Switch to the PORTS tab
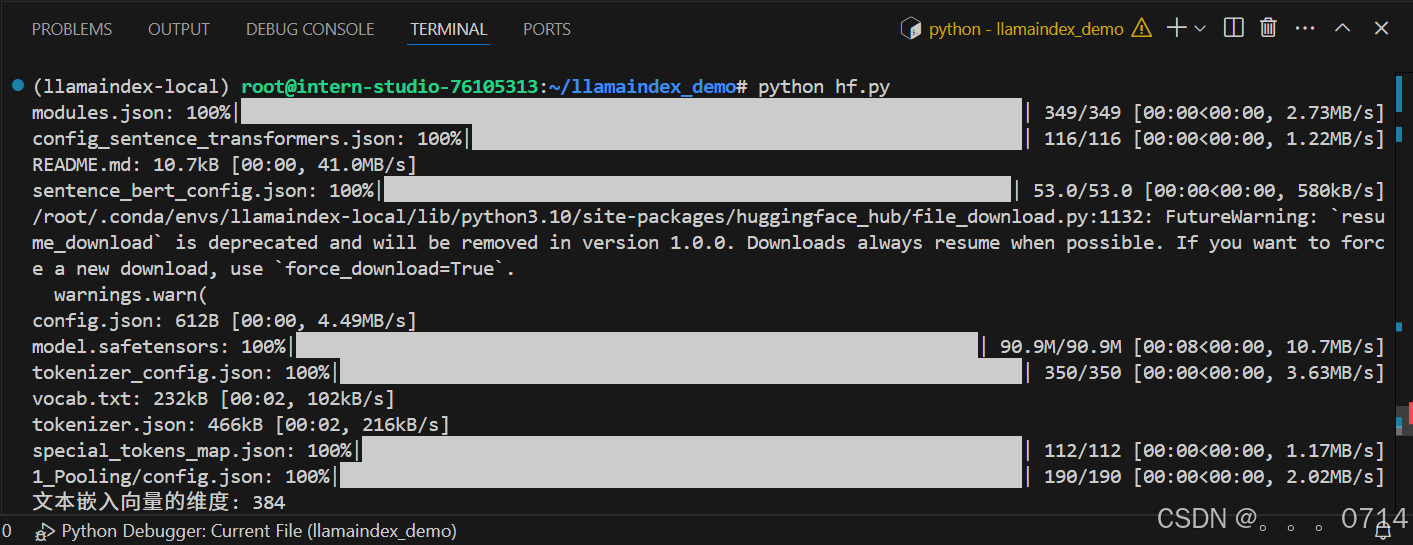 (547, 29)
